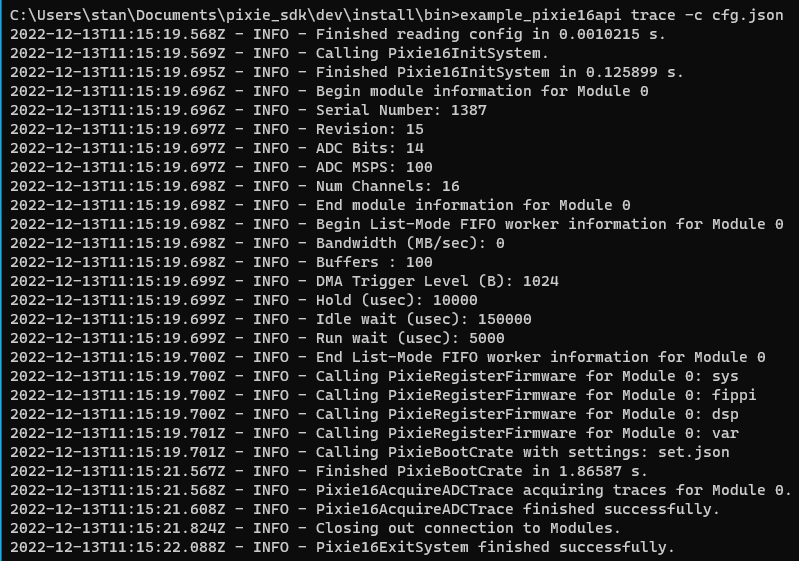Click the 'ADC MSPS: 100' log entry

pyautogui.click(x=222, y=167)
